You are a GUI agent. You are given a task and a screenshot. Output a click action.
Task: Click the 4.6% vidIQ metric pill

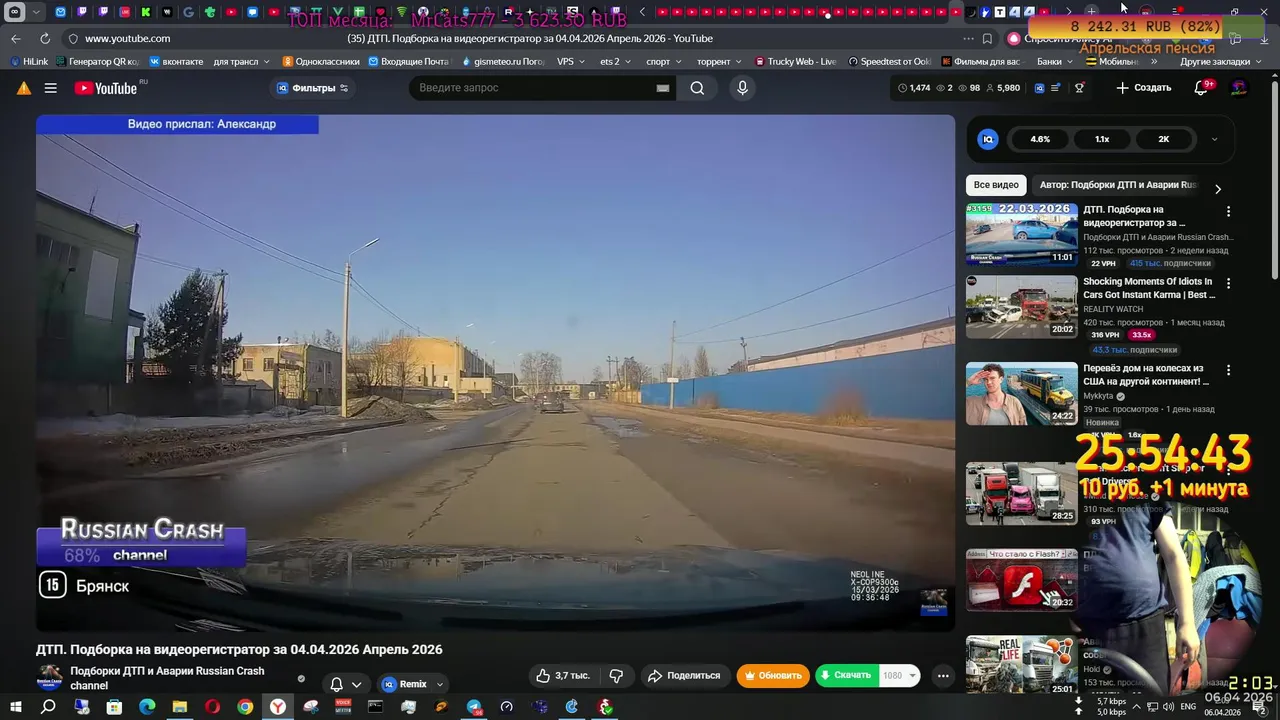pyautogui.click(x=1040, y=139)
